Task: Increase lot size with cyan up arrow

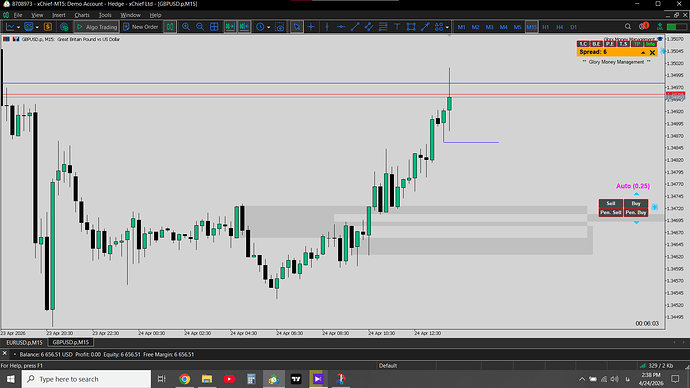Action: point(636,194)
